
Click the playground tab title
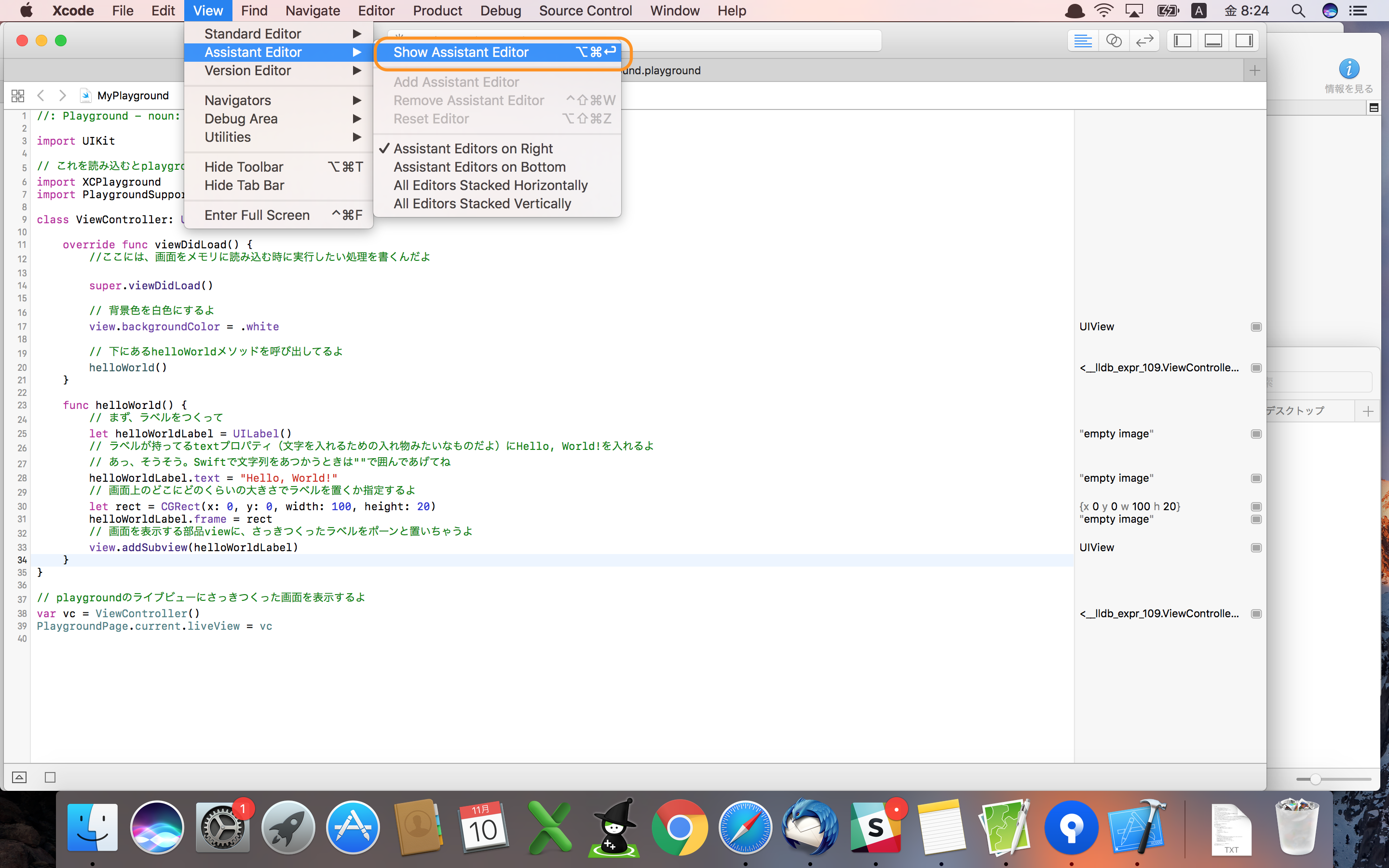tap(661, 70)
